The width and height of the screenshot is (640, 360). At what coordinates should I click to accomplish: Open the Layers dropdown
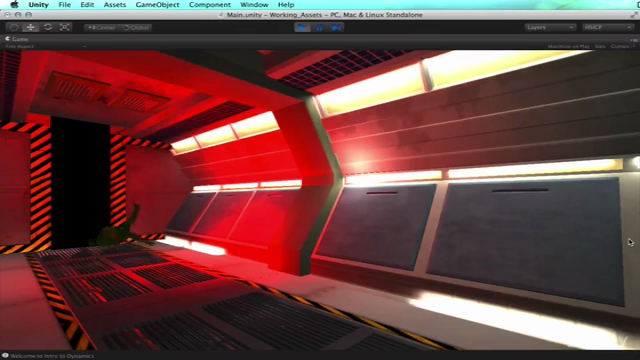[x=550, y=27]
